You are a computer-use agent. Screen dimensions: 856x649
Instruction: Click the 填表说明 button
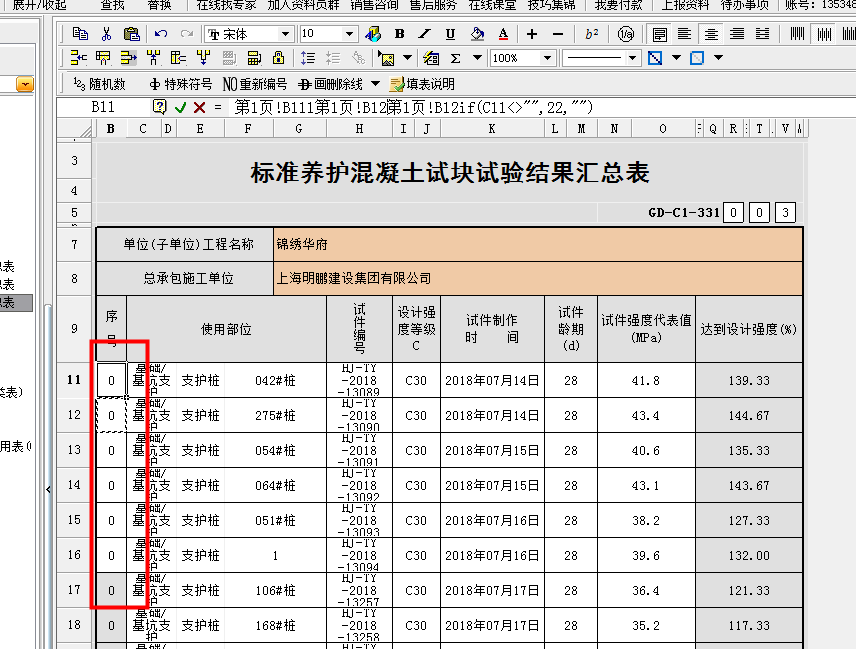coord(423,84)
